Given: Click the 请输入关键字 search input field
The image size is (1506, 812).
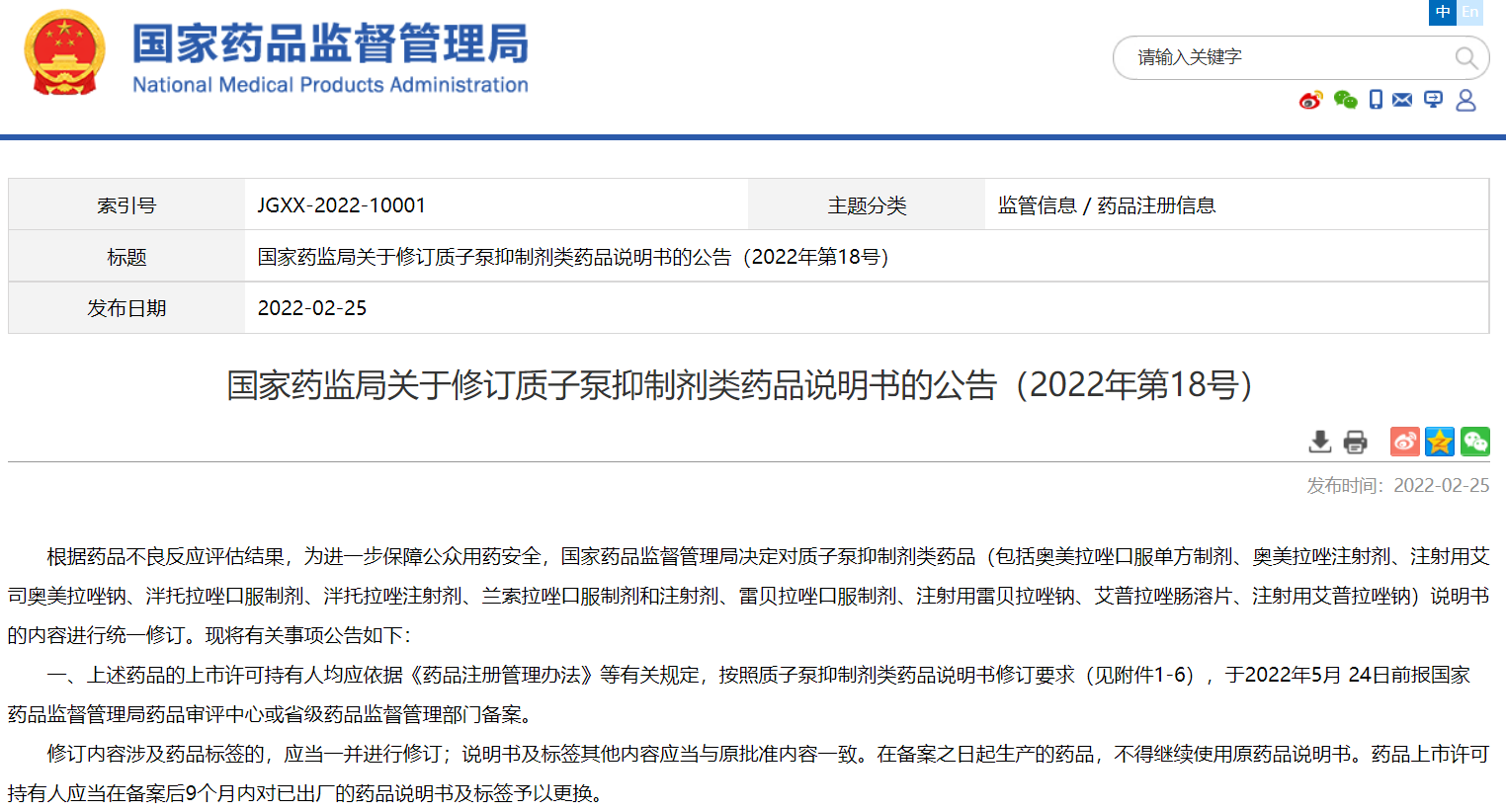Looking at the screenshot, I should 1285,58.
